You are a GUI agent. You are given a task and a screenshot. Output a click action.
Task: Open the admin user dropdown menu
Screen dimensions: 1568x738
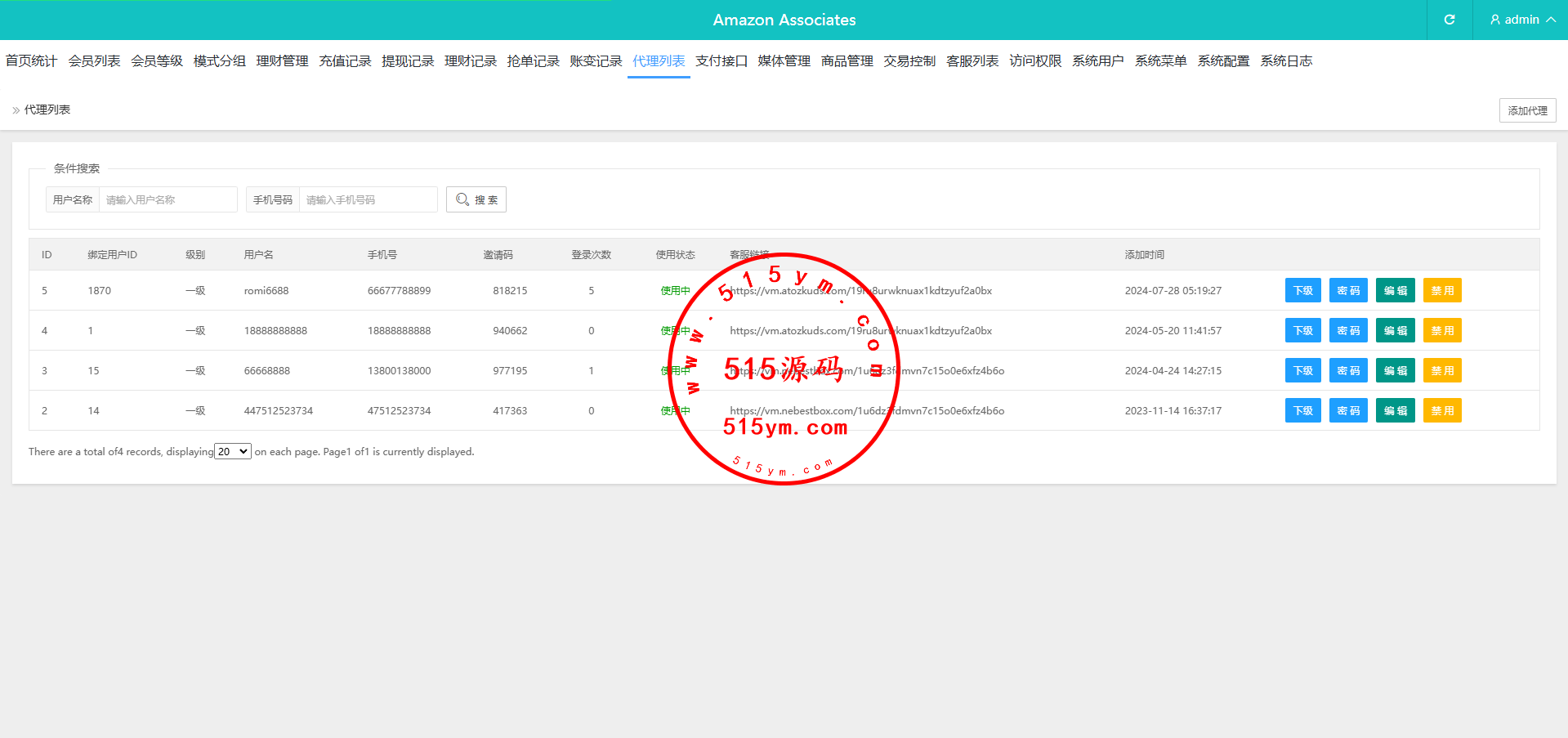click(1521, 20)
